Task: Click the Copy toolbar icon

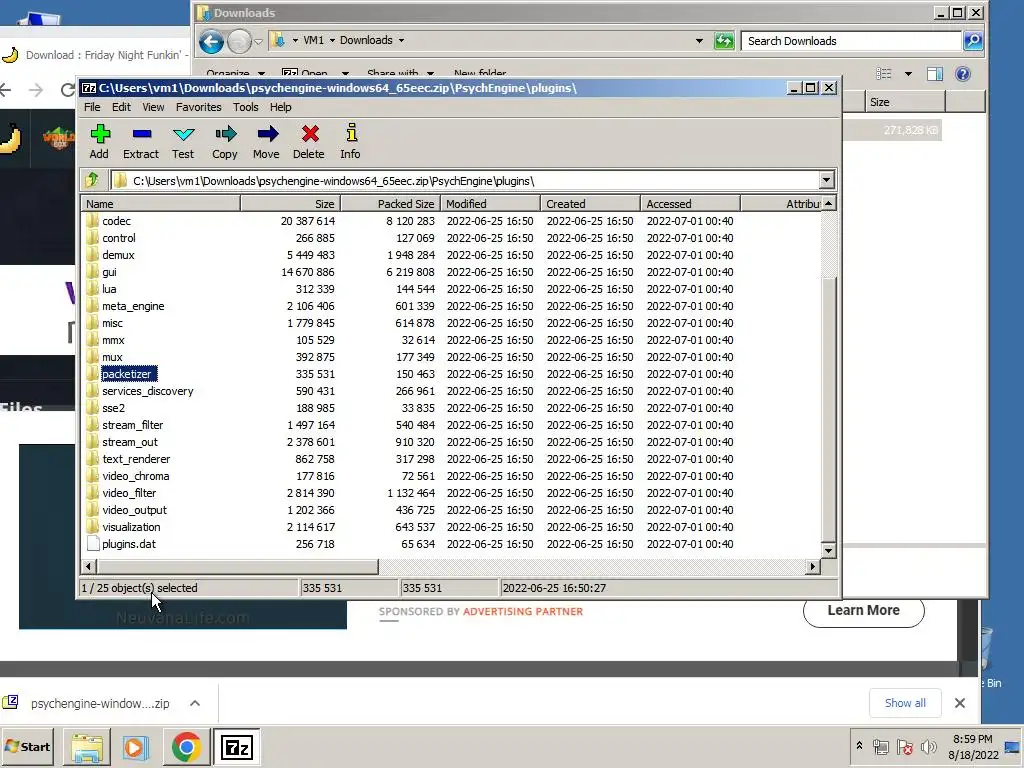Action: (x=225, y=134)
